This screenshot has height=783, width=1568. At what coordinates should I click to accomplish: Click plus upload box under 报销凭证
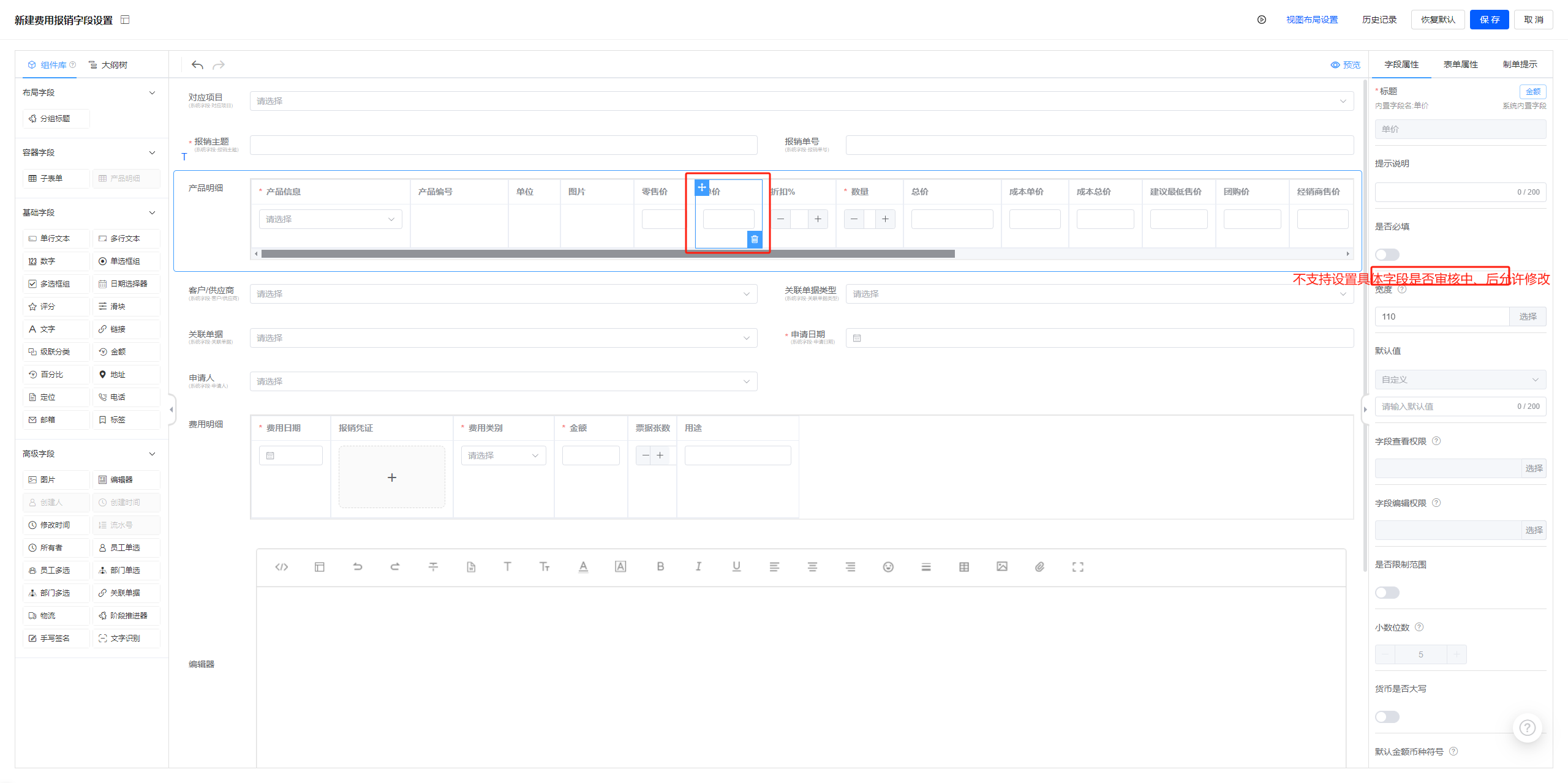coord(392,477)
